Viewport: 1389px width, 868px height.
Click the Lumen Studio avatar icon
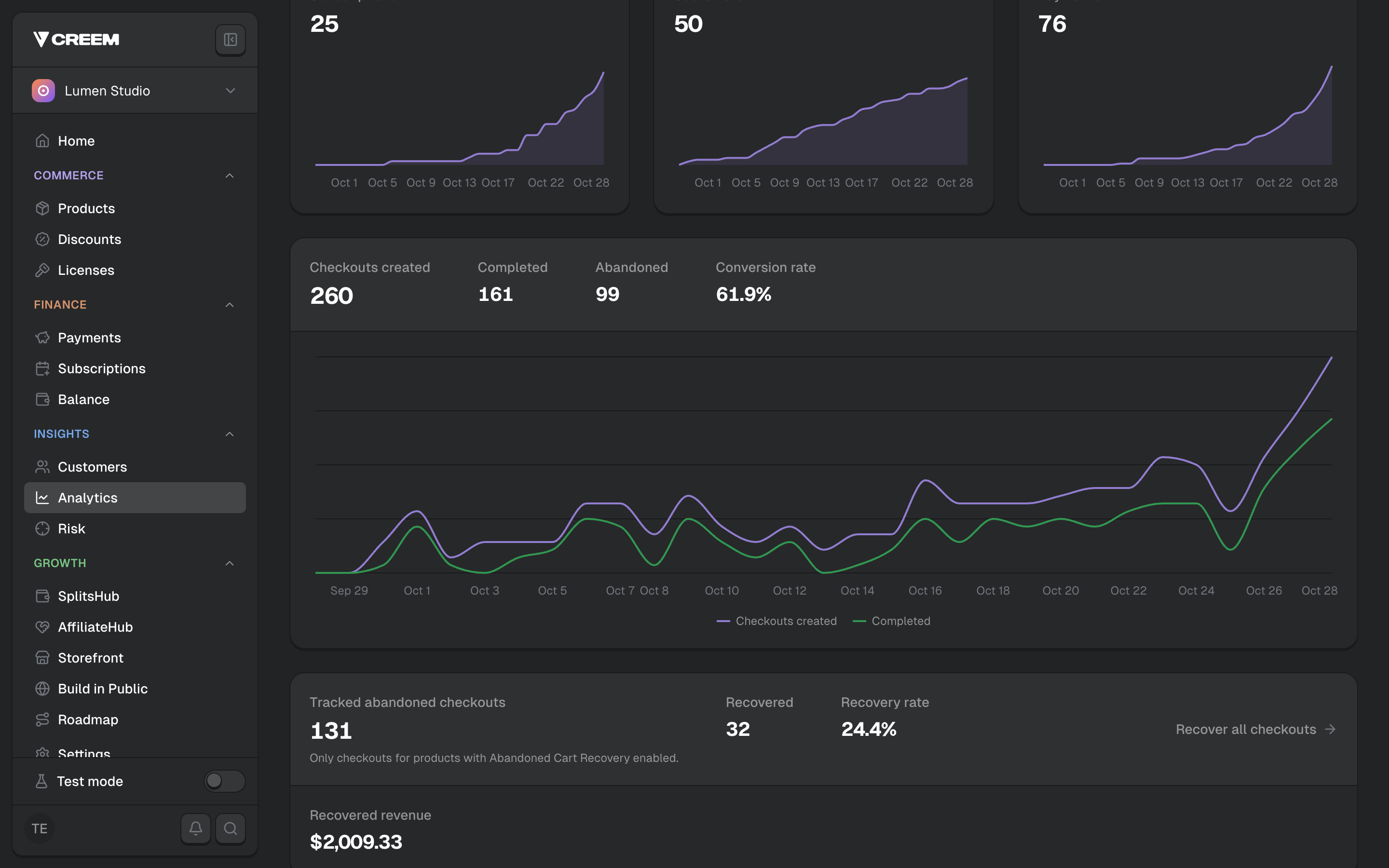(x=43, y=91)
